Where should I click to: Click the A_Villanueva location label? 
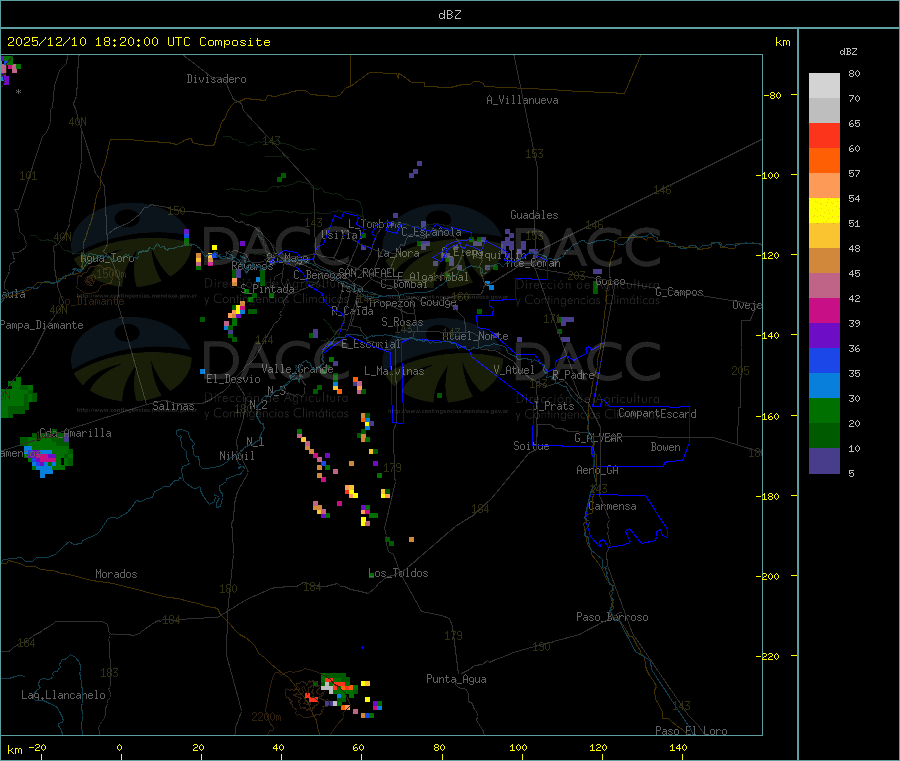pyautogui.click(x=522, y=100)
